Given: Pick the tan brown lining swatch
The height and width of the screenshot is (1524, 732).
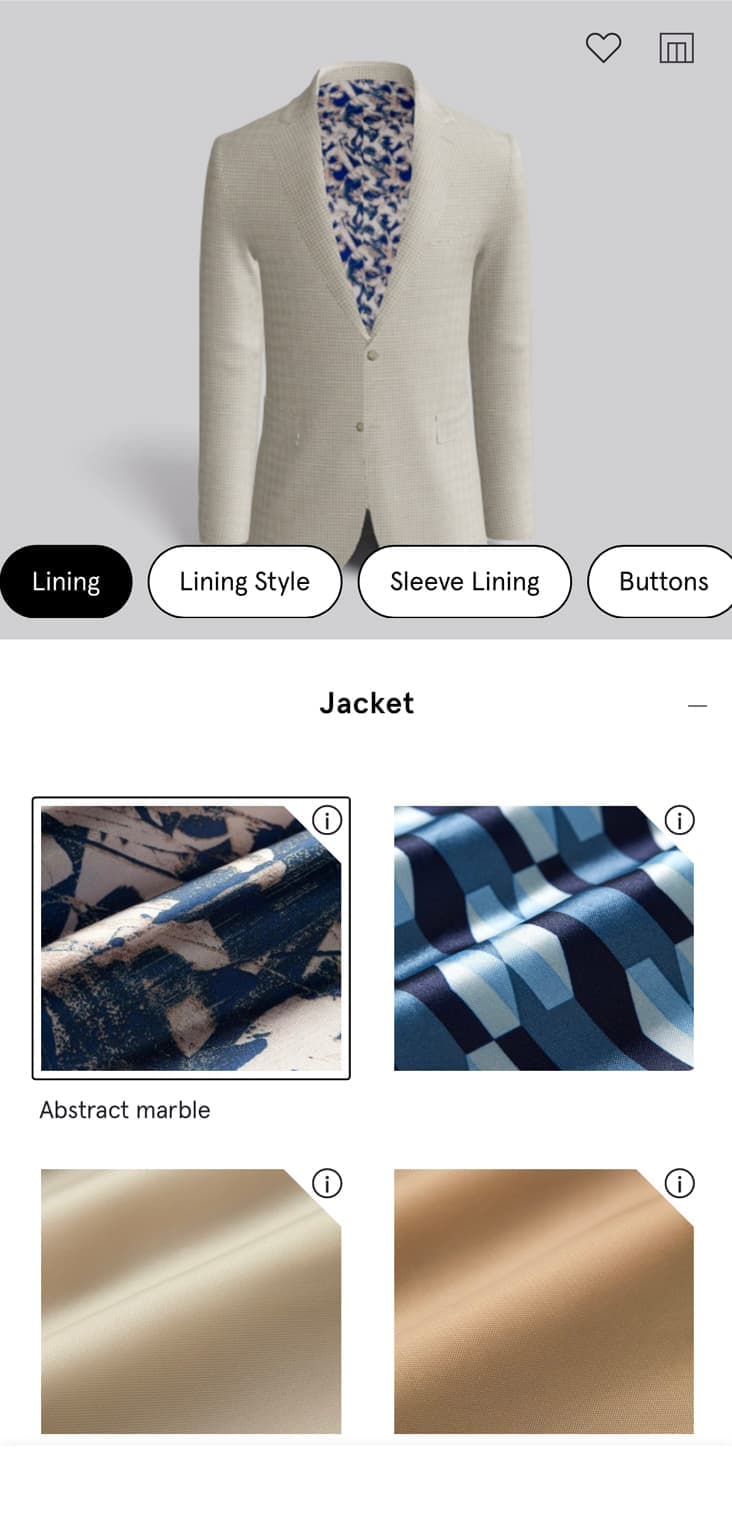Looking at the screenshot, I should point(543,1301).
